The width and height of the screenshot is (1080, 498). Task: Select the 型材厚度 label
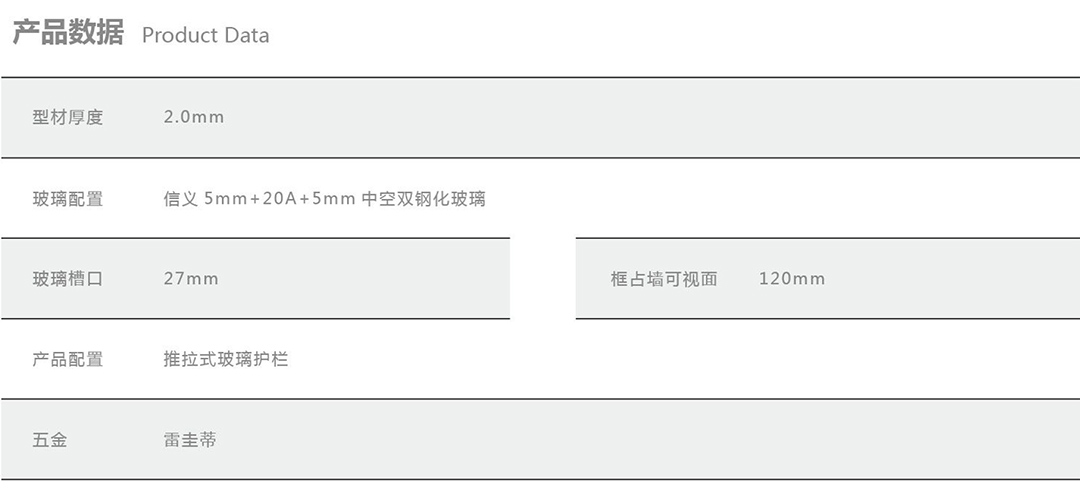(x=68, y=117)
